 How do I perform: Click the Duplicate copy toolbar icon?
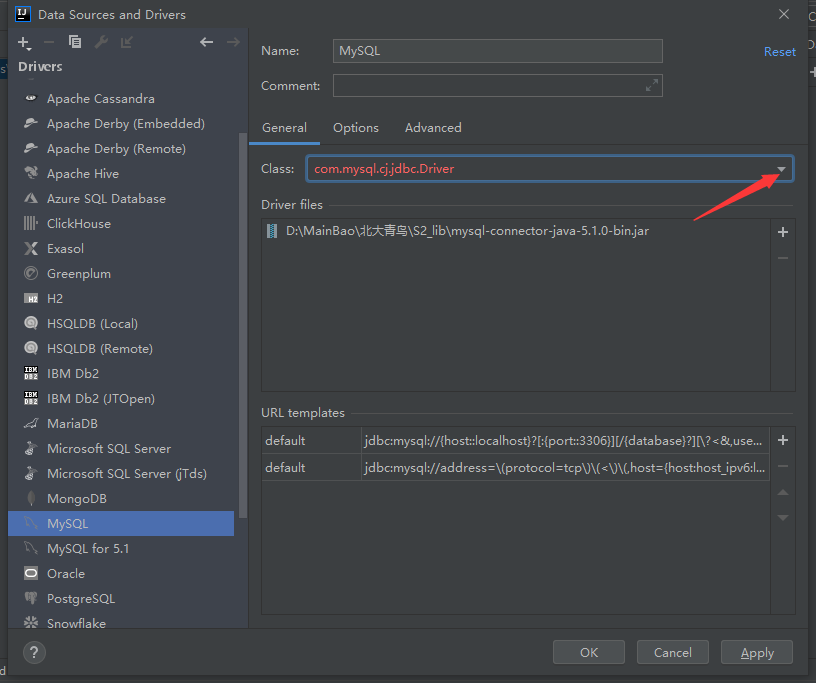75,42
